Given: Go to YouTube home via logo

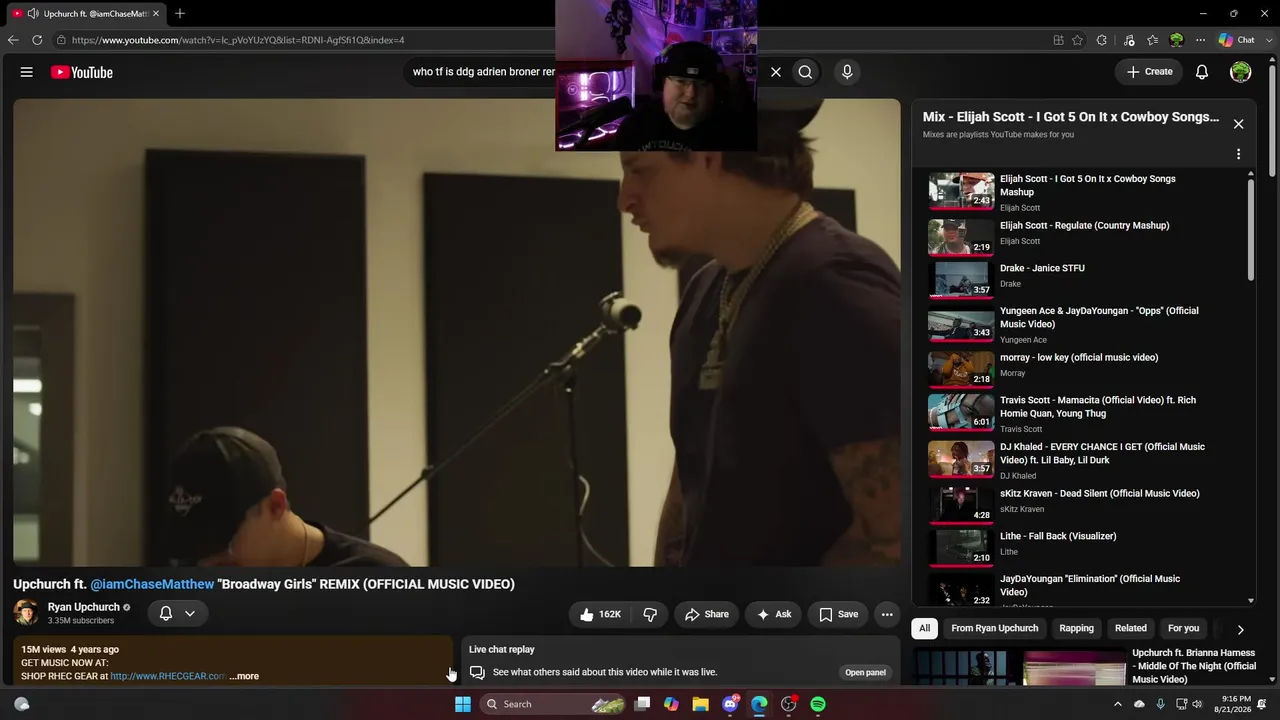Looking at the screenshot, I should point(82,72).
